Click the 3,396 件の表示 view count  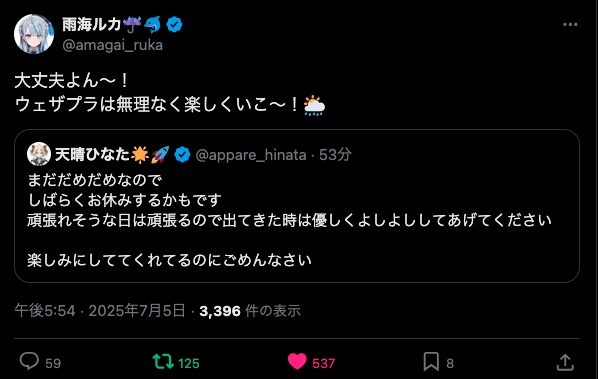[x=250, y=311]
